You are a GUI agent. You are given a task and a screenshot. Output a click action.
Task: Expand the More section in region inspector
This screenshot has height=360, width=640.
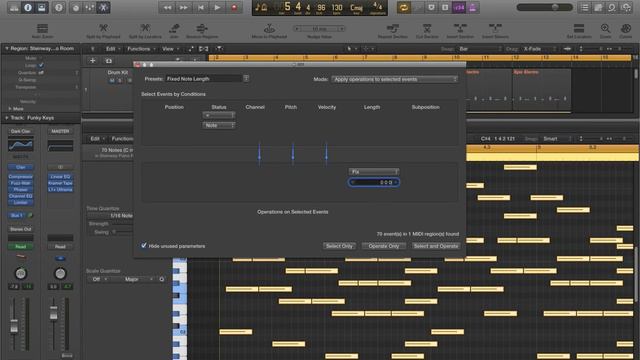coord(10,109)
